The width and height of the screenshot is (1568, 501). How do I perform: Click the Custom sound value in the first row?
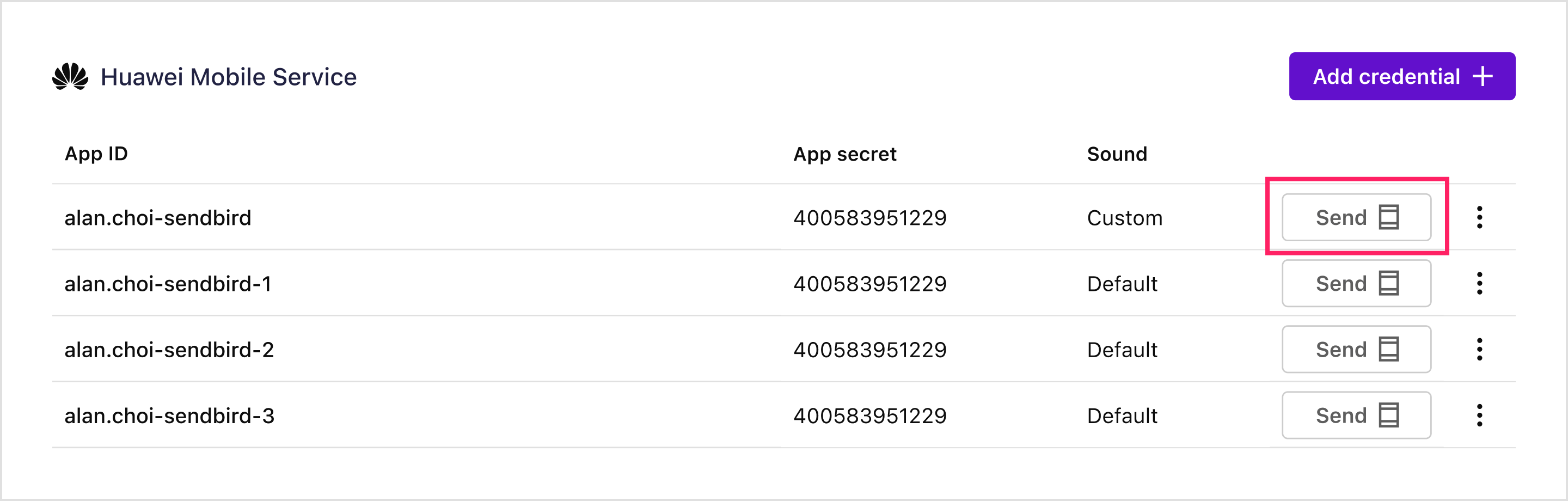tap(1125, 218)
